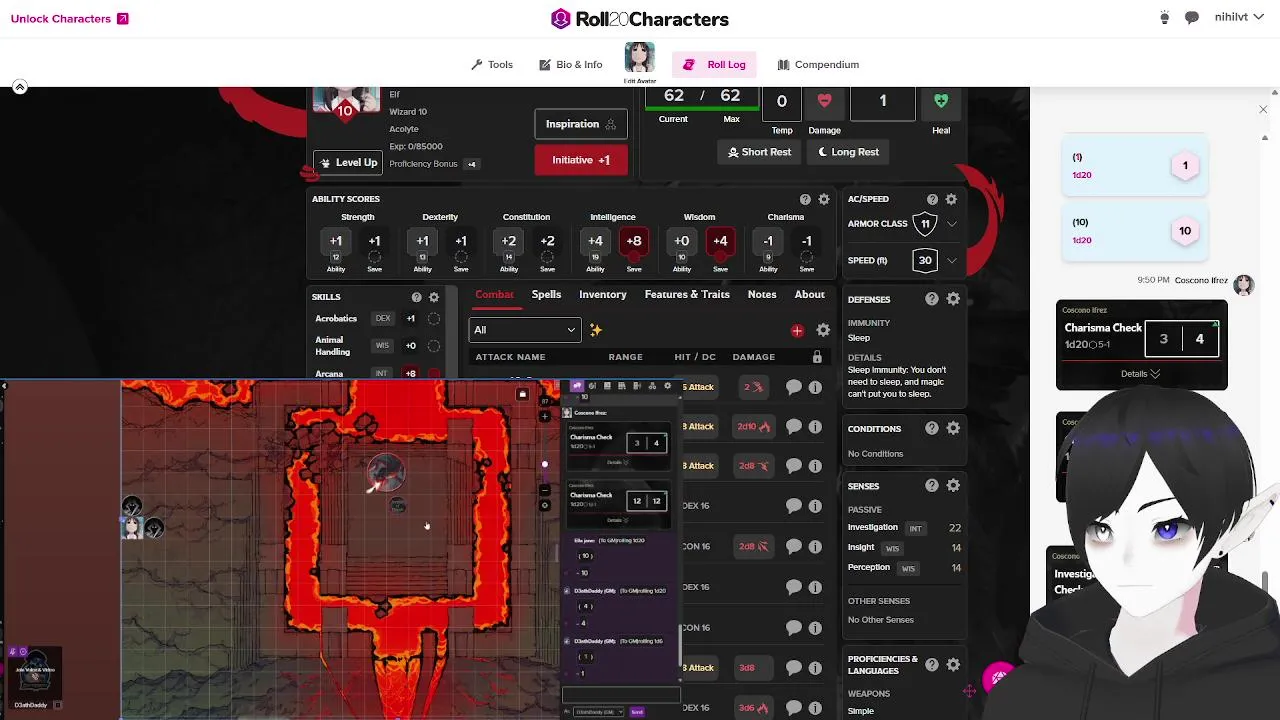Click the Skills panel help icon
The image size is (1280, 720).
coord(416,297)
